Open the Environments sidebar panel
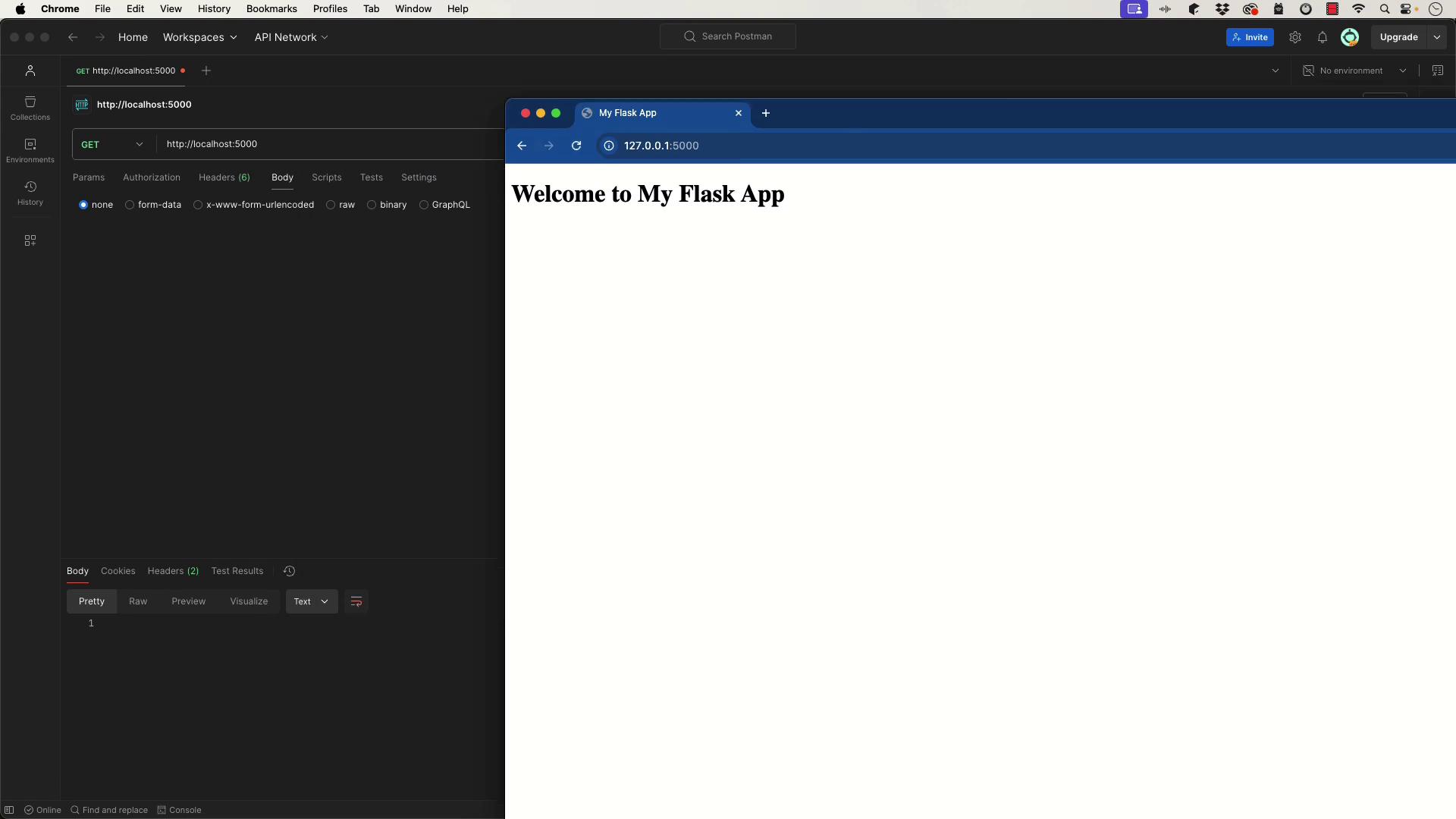Image resolution: width=1456 pixels, height=819 pixels. pyautogui.click(x=30, y=150)
